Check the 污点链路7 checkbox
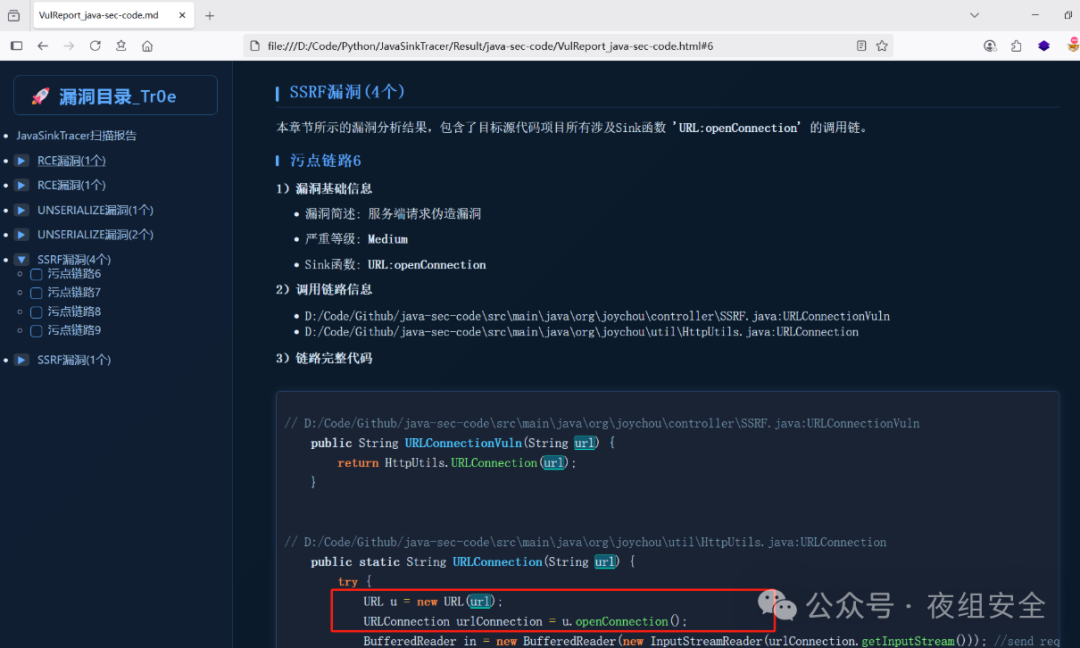 (x=37, y=293)
